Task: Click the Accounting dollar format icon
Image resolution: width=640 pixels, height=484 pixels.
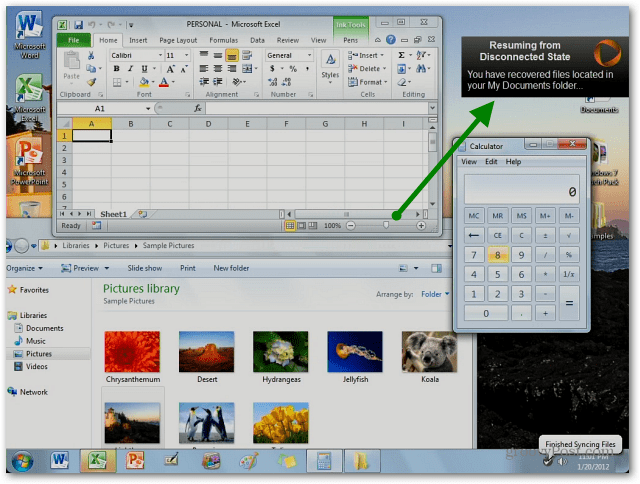Action: coord(272,69)
